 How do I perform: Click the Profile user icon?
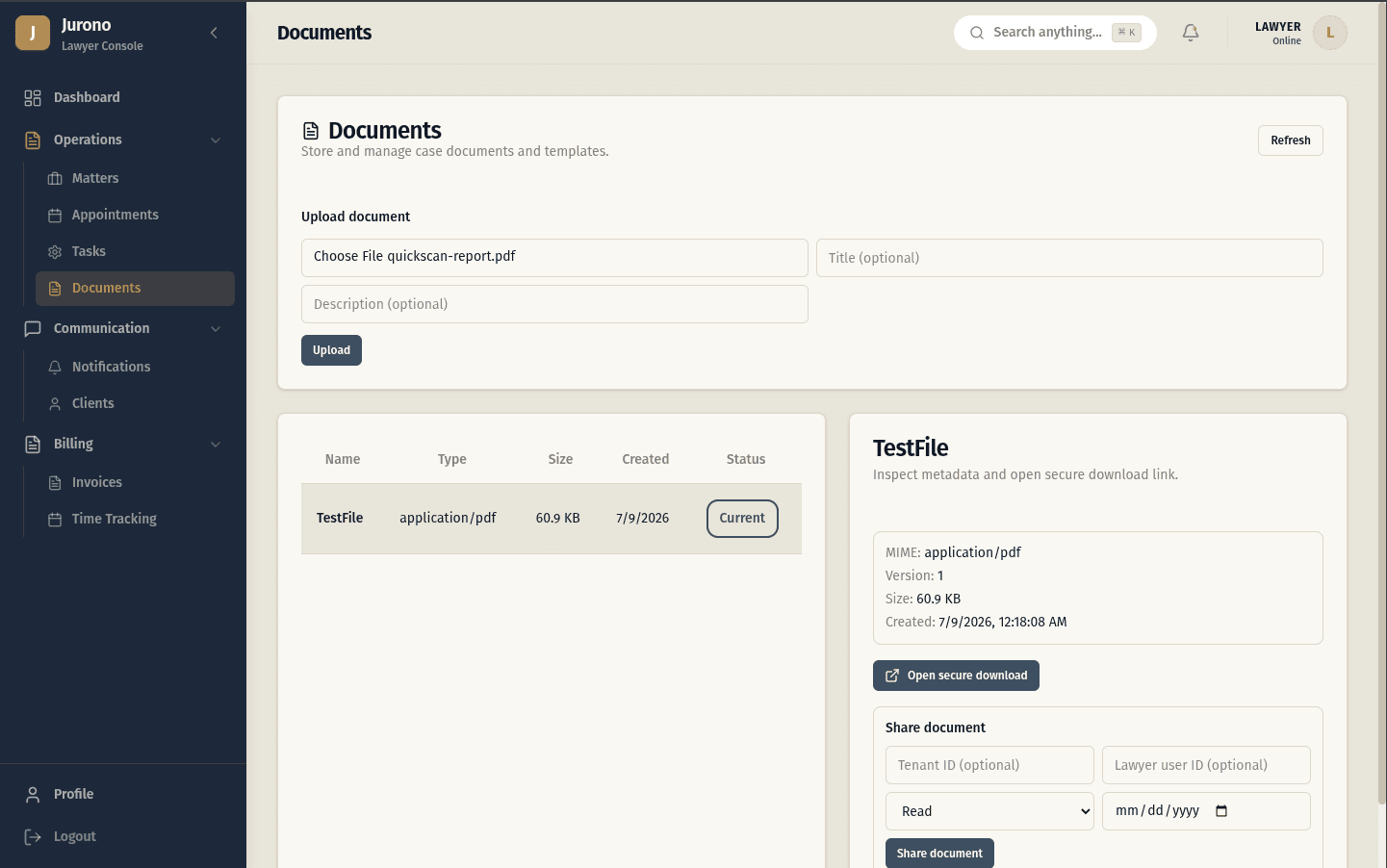coord(33,794)
